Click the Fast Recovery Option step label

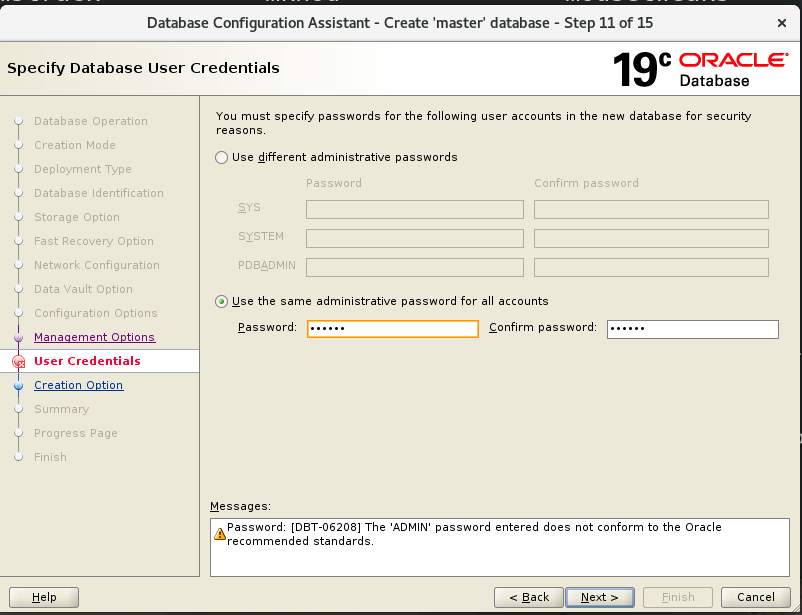(x=94, y=241)
